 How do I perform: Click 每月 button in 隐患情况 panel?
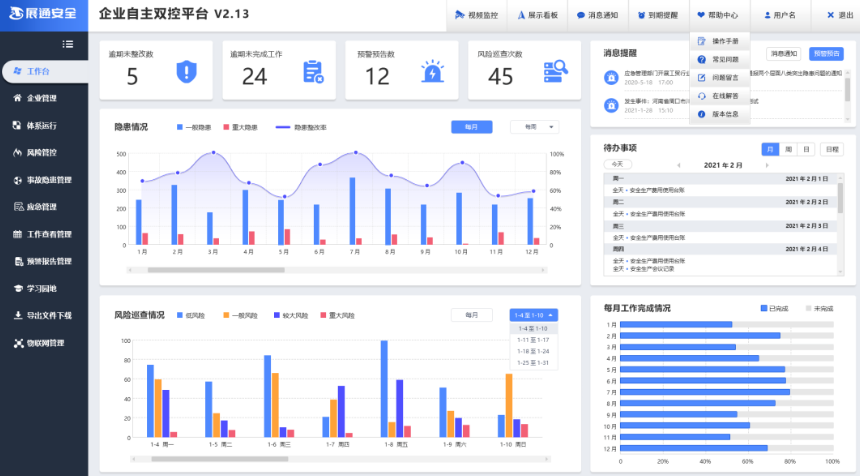click(472, 127)
